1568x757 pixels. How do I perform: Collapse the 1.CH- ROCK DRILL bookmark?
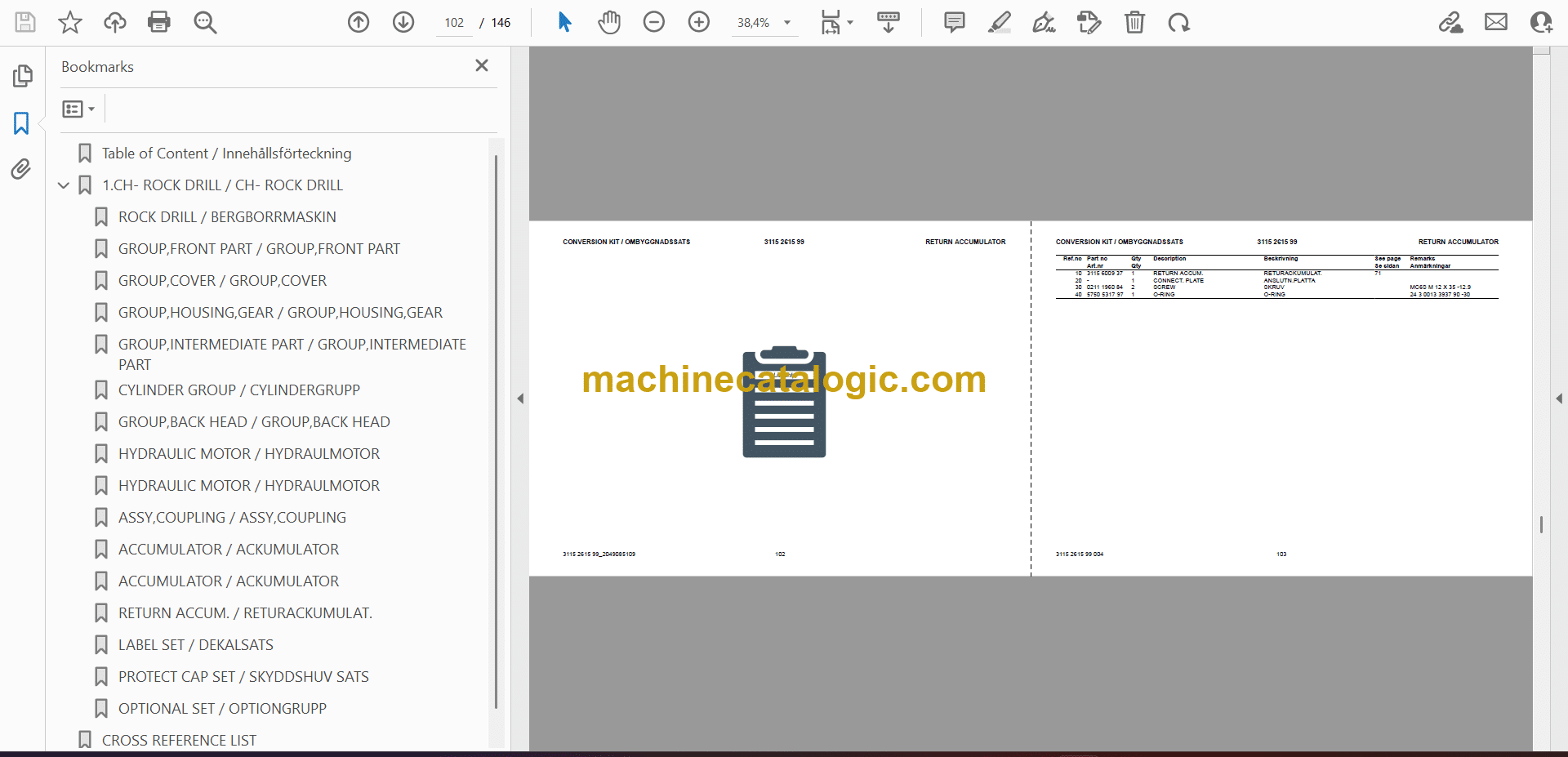(x=64, y=185)
